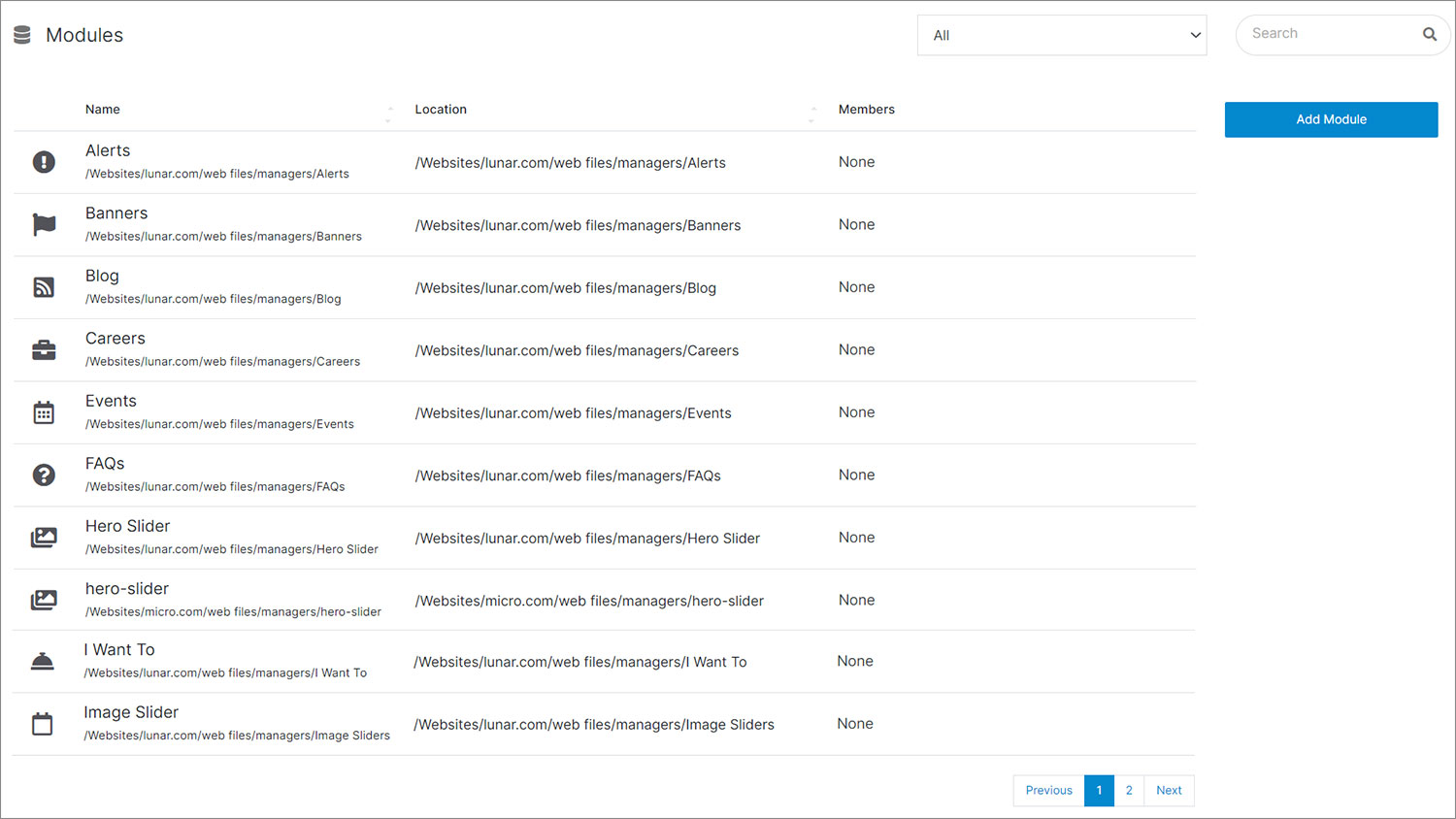Click the Image Slider calendar icon
This screenshot has width=1456, height=819.
(x=43, y=724)
